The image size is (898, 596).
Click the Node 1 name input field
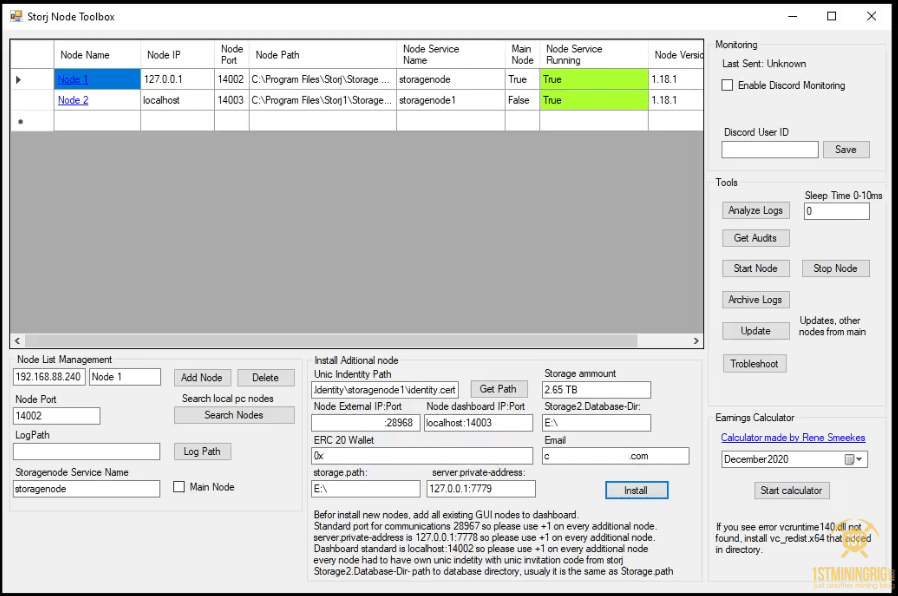(x=125, y=377)
